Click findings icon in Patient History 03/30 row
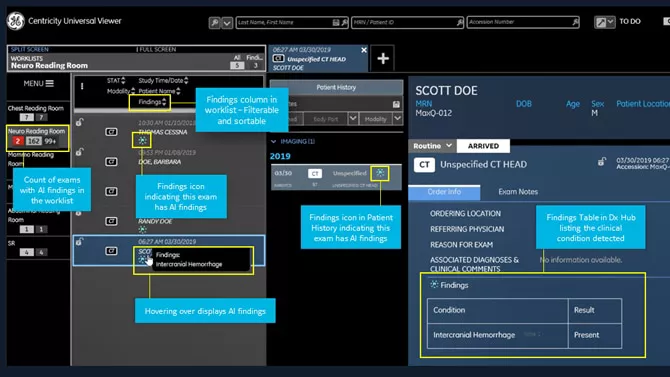The height and width of the screenshot is (377, 670). pos(380,173)
